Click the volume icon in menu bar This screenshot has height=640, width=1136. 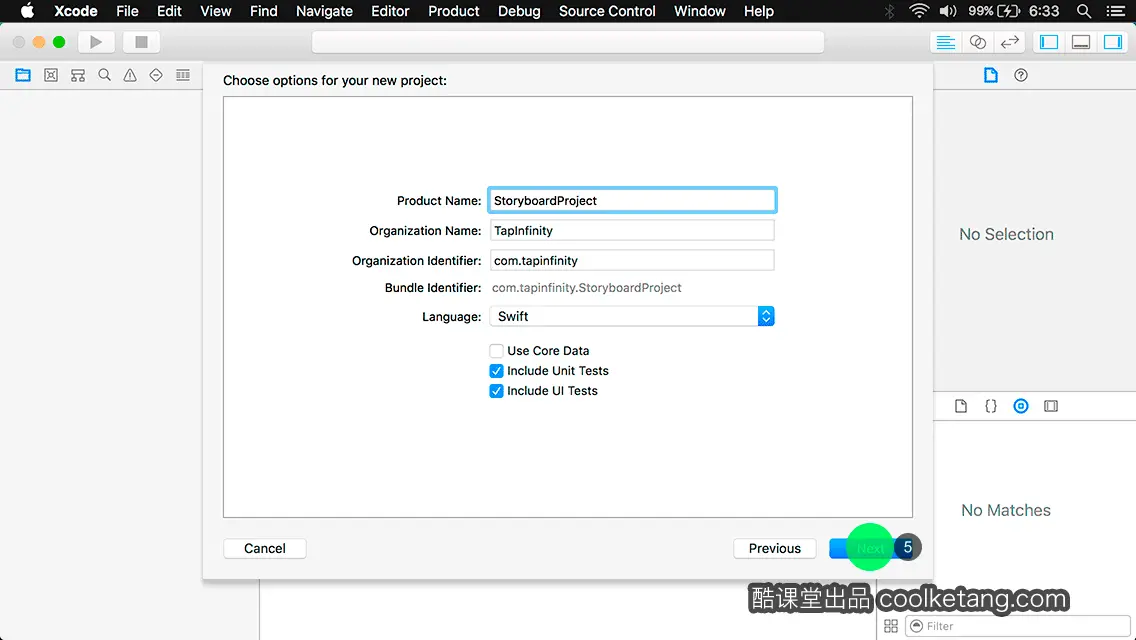(x=948, y=11)
